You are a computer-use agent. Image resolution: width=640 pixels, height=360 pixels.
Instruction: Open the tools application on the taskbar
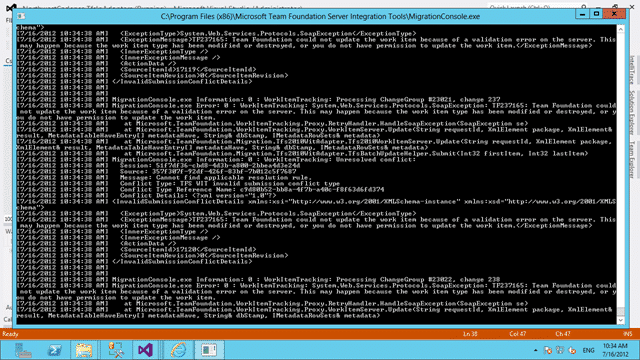click(116, 350)
